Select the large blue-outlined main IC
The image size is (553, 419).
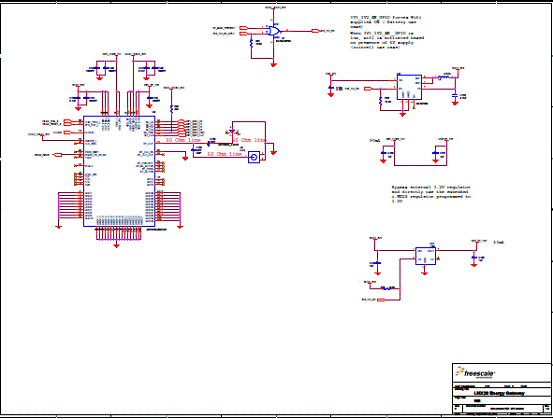[119, 171]
